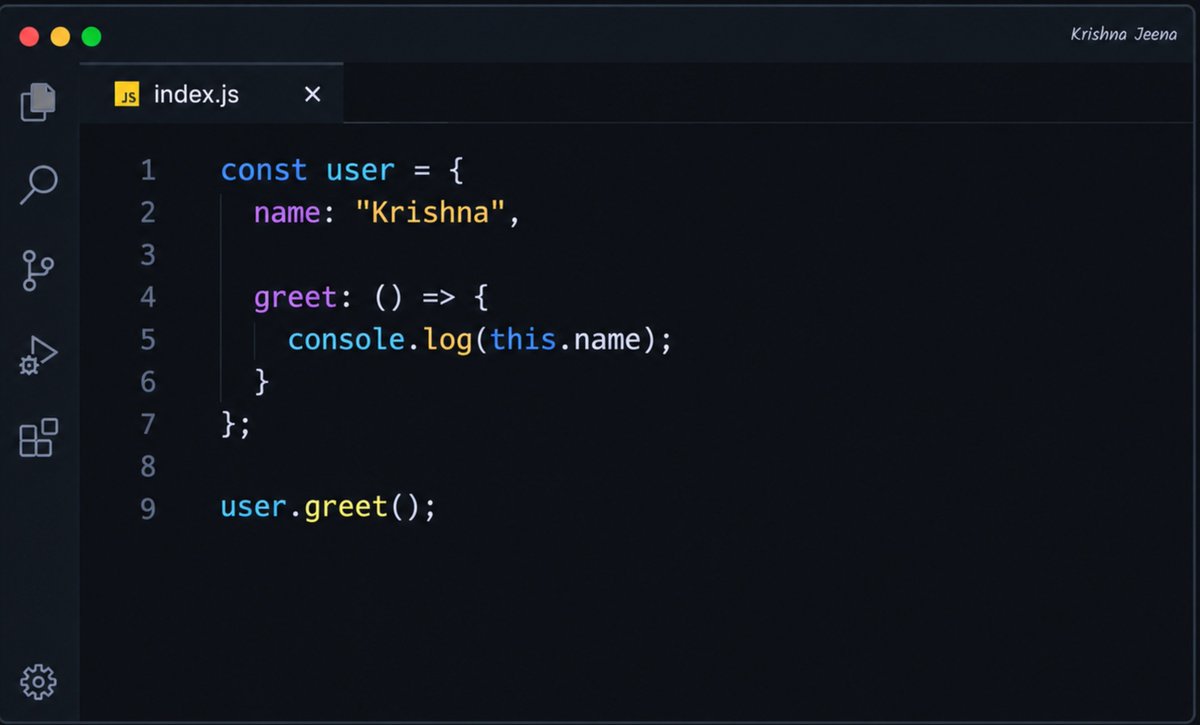The image size is (1200, 725).
Task: Click the 'user' identifier on line 1
Action: pos(360,171)
